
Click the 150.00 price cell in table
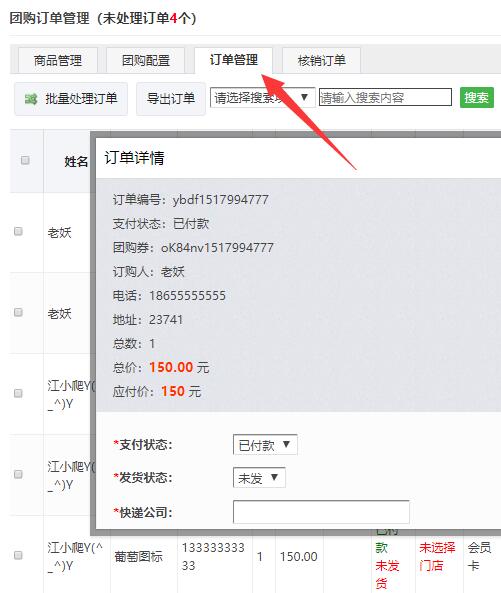point(298,557)
